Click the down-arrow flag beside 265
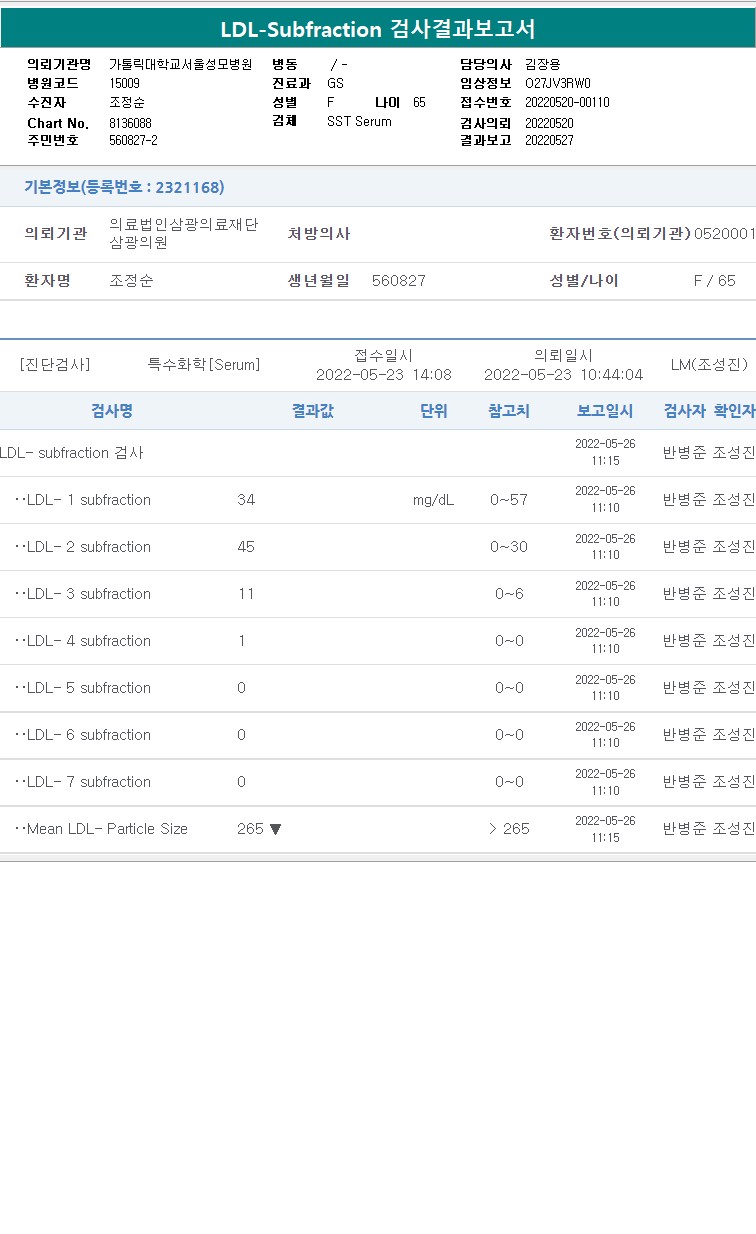Screen dimensions: 756x1234 coord(276,829)
